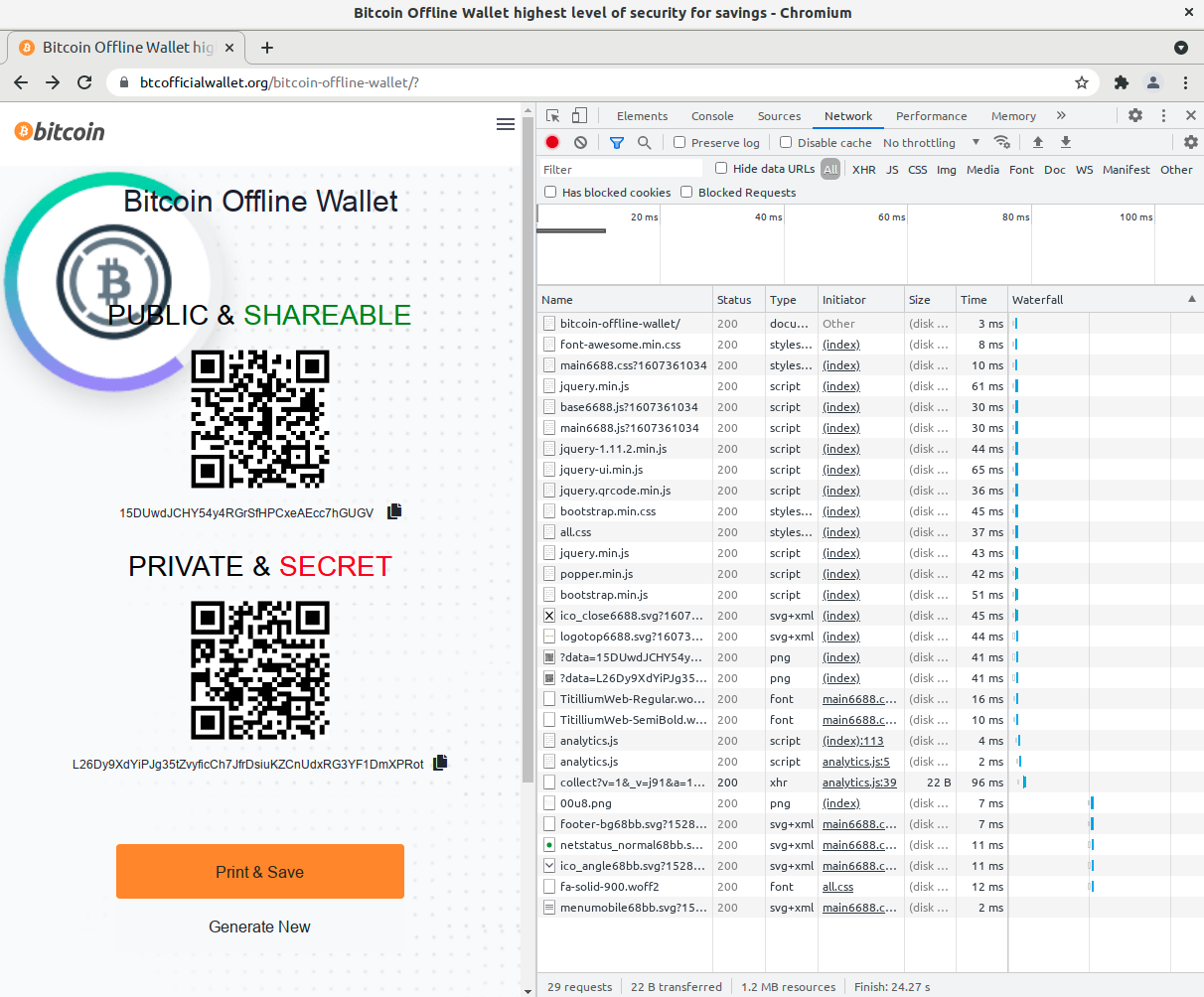Clear the network request log
The height and width of the screenshot is (997, 1204).
(x=580, y=142)
